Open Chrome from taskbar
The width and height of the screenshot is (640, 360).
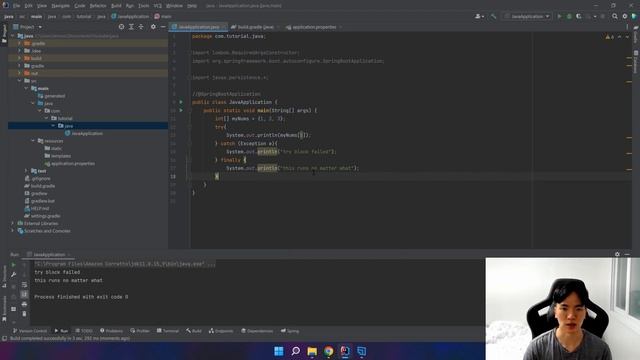tap(329, 351)
